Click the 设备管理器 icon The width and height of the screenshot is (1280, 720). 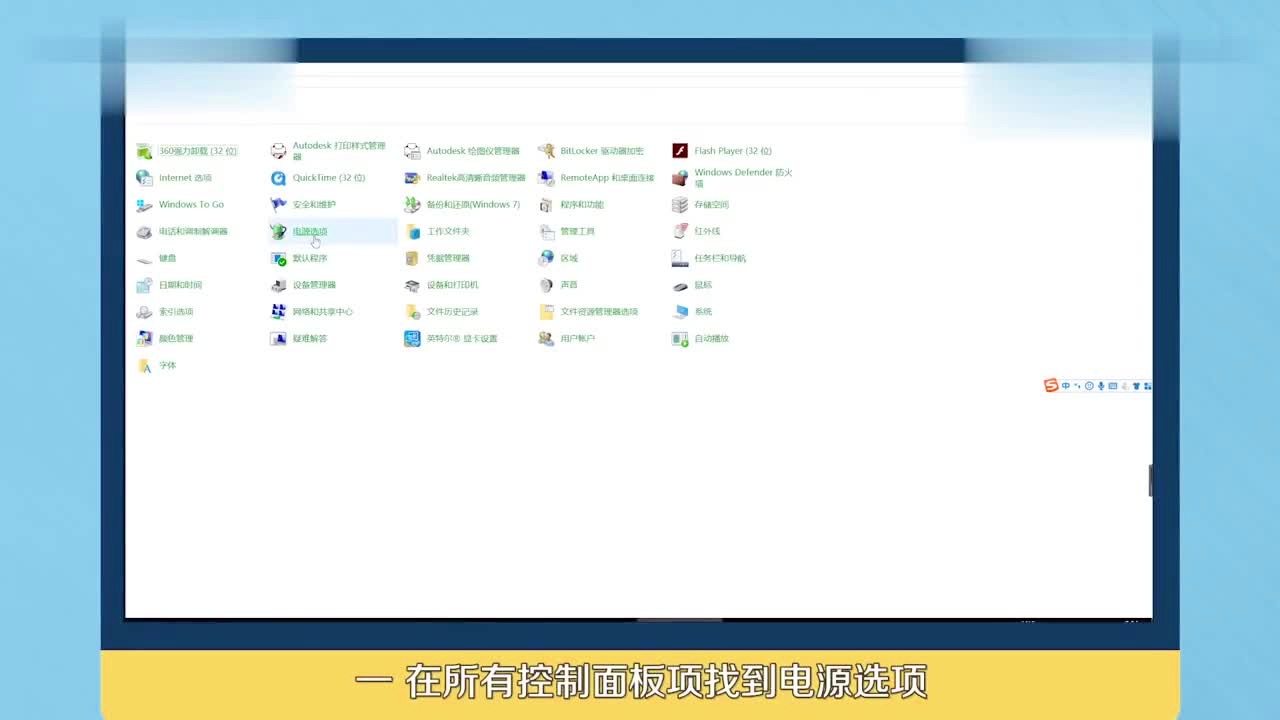coord(278,285)
